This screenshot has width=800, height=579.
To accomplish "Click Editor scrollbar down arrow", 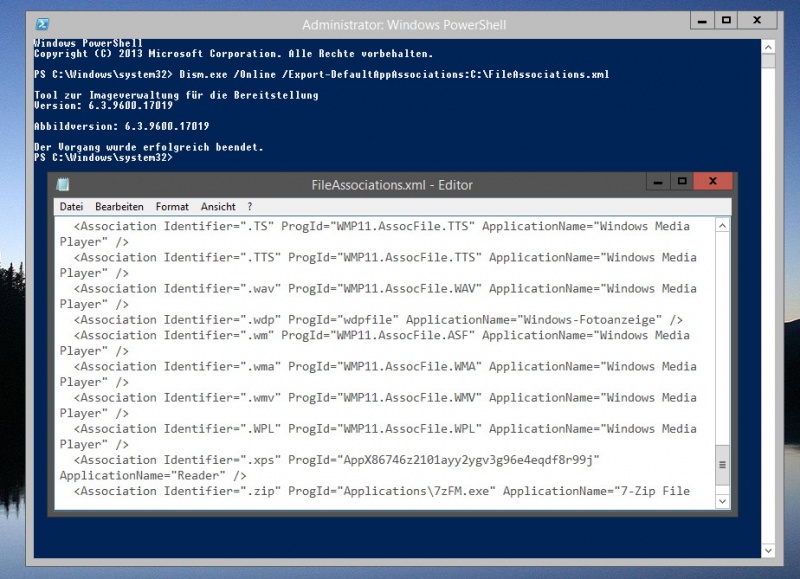I will (722, 501).
